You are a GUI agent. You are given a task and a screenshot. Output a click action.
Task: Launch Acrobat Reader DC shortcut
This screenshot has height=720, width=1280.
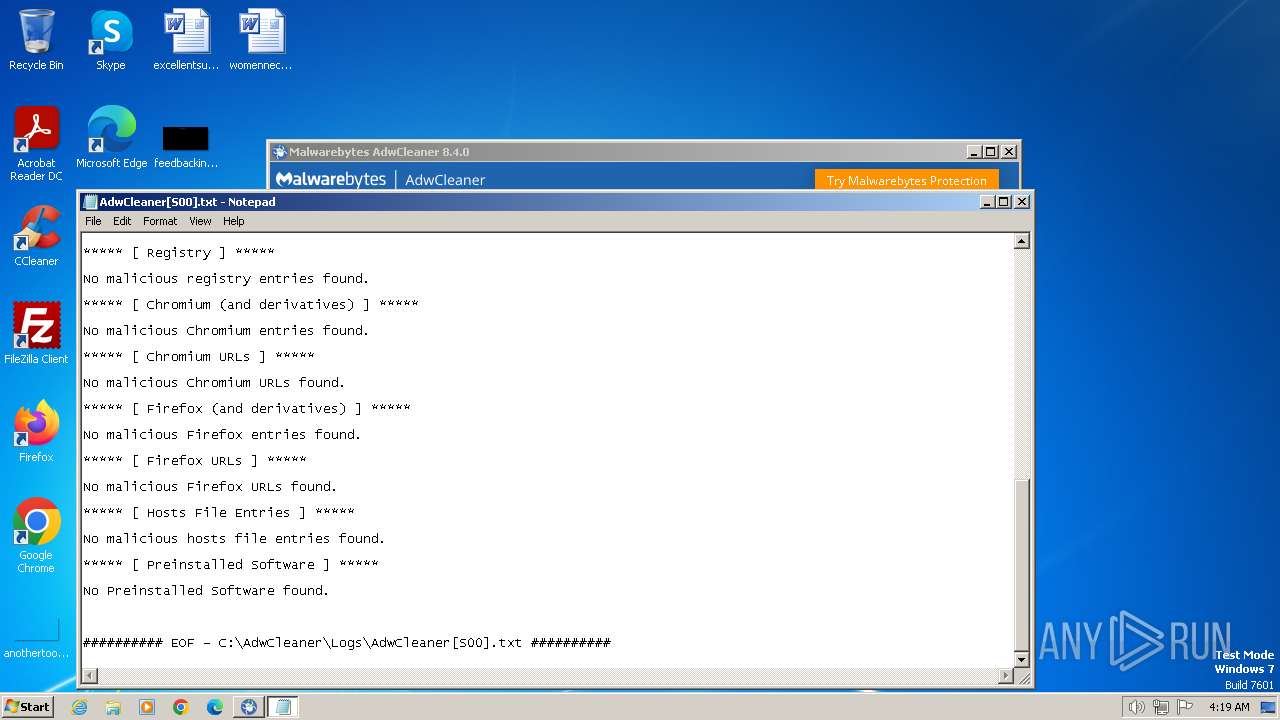36,144
